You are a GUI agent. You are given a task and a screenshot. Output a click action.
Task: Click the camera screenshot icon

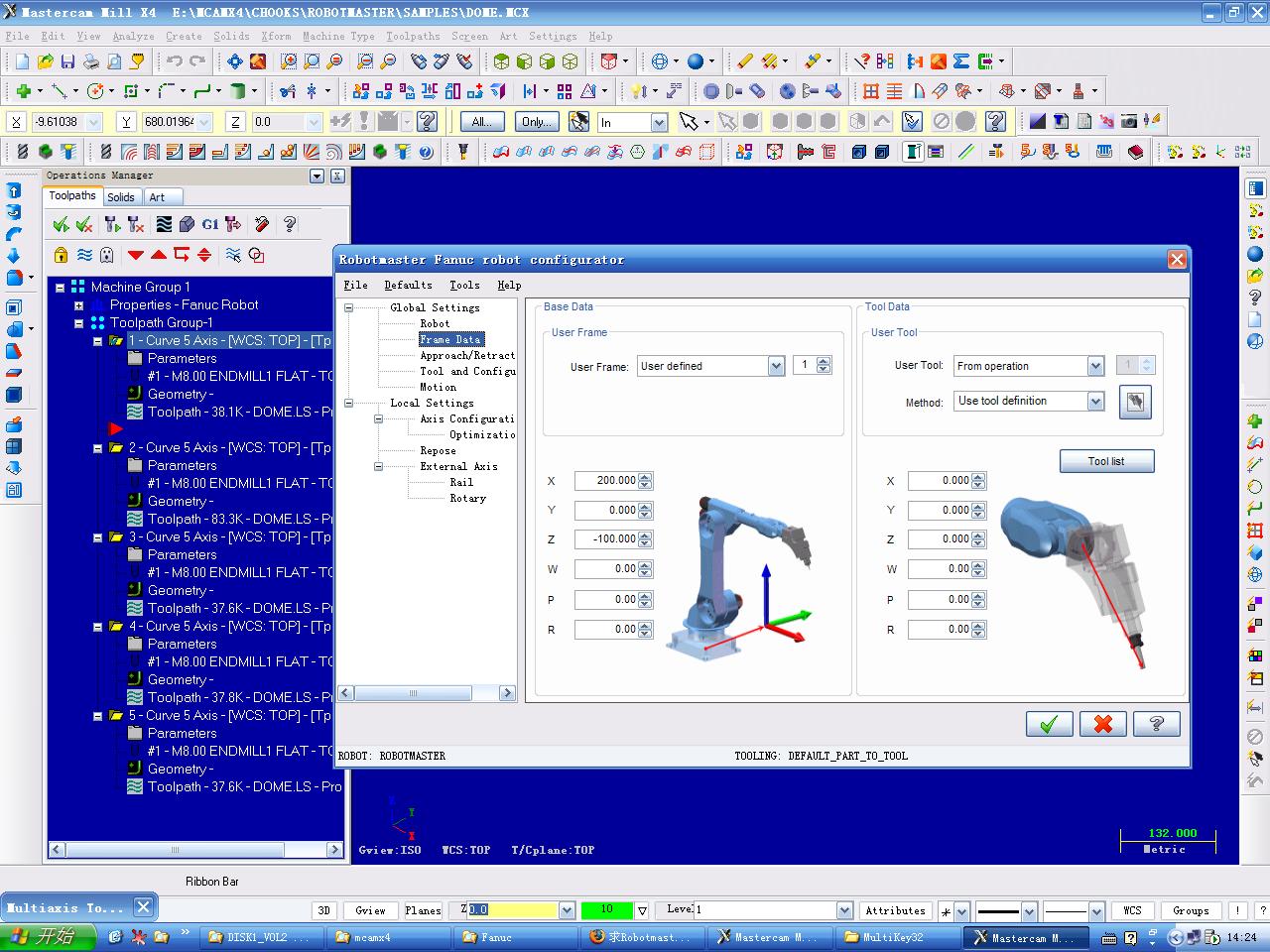coord(1129,121)
